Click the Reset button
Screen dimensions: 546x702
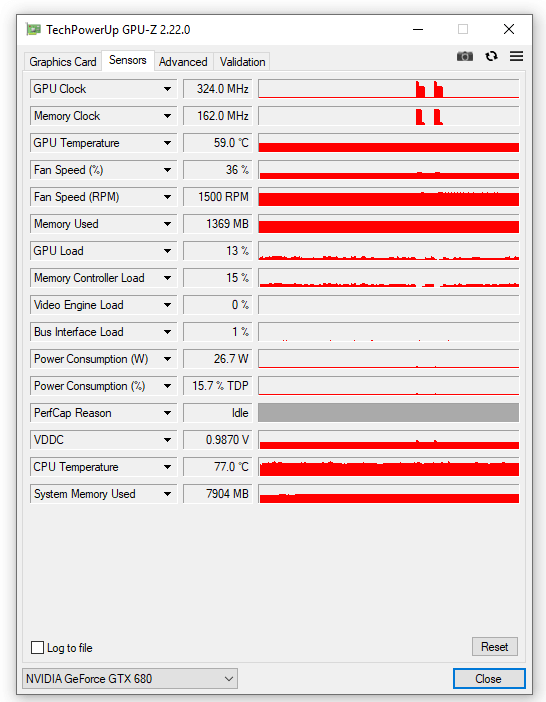coord(495,646)
